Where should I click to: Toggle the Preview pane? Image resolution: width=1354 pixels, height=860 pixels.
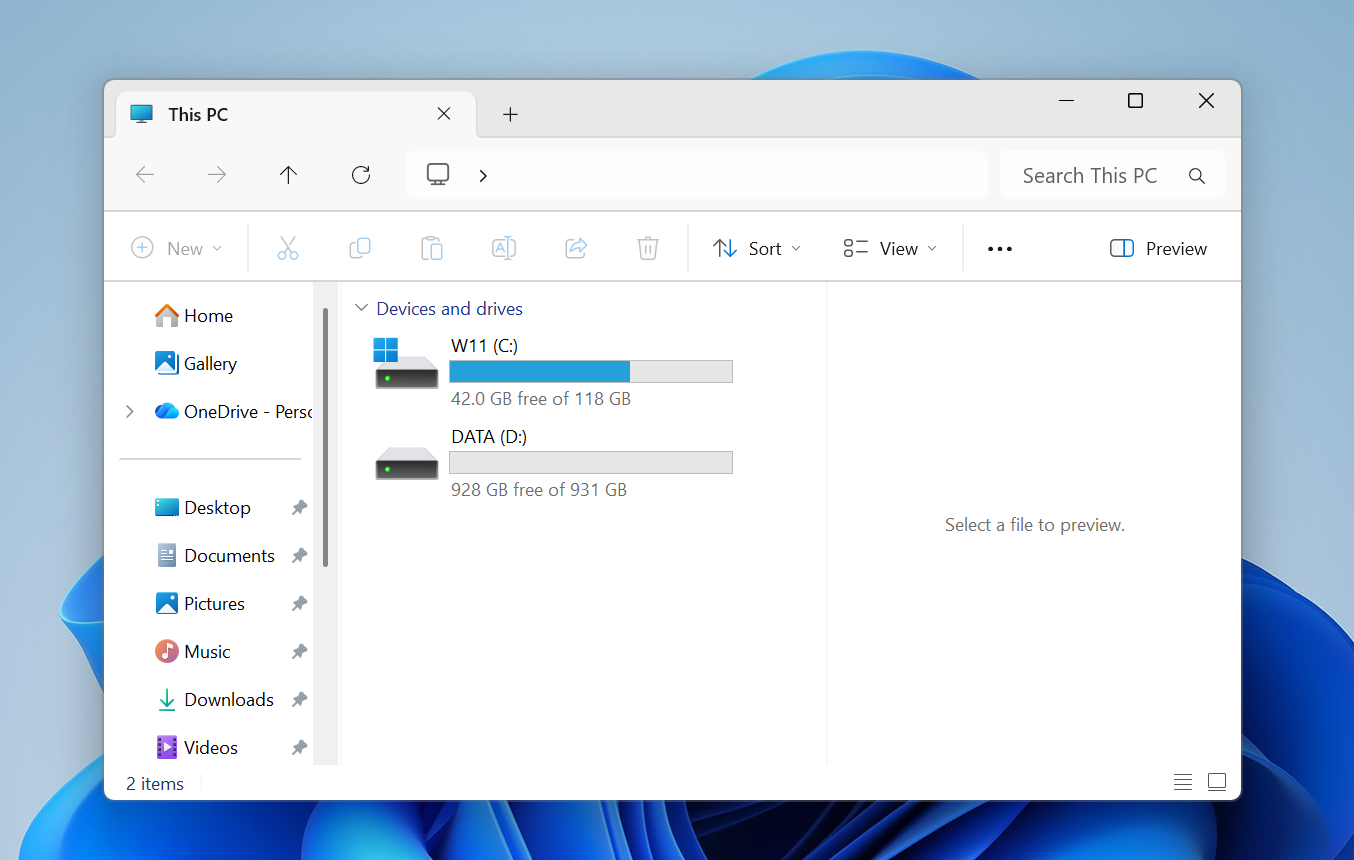coord(1157,247)
